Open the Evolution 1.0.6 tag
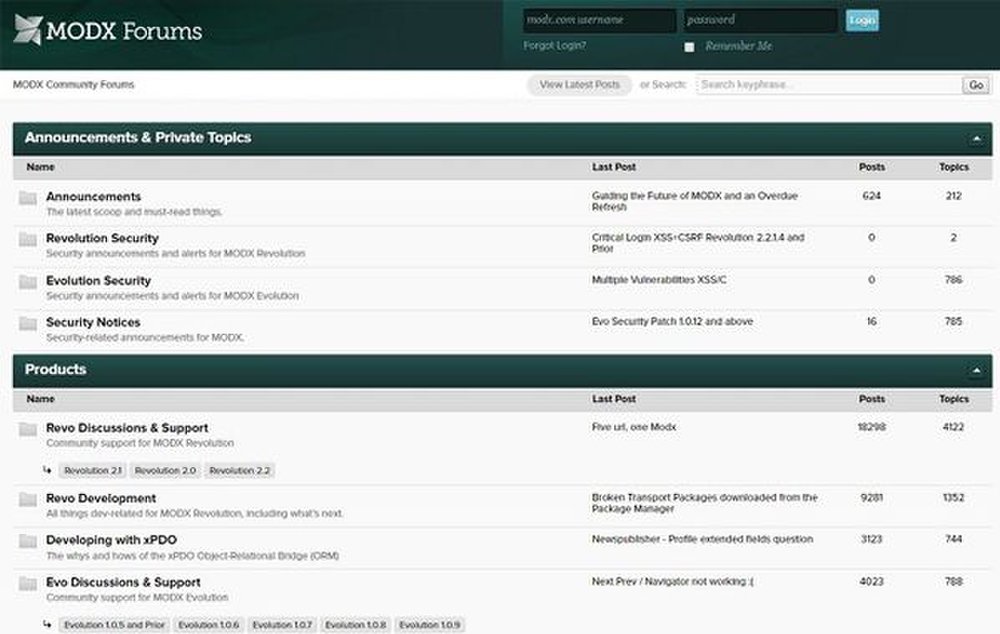1000x634 pixels. coord(209,625)
